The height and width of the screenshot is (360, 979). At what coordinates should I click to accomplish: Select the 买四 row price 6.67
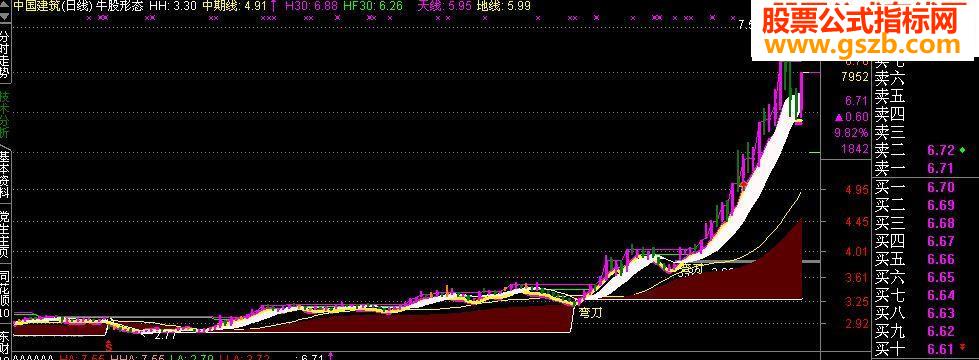point(940,241)
